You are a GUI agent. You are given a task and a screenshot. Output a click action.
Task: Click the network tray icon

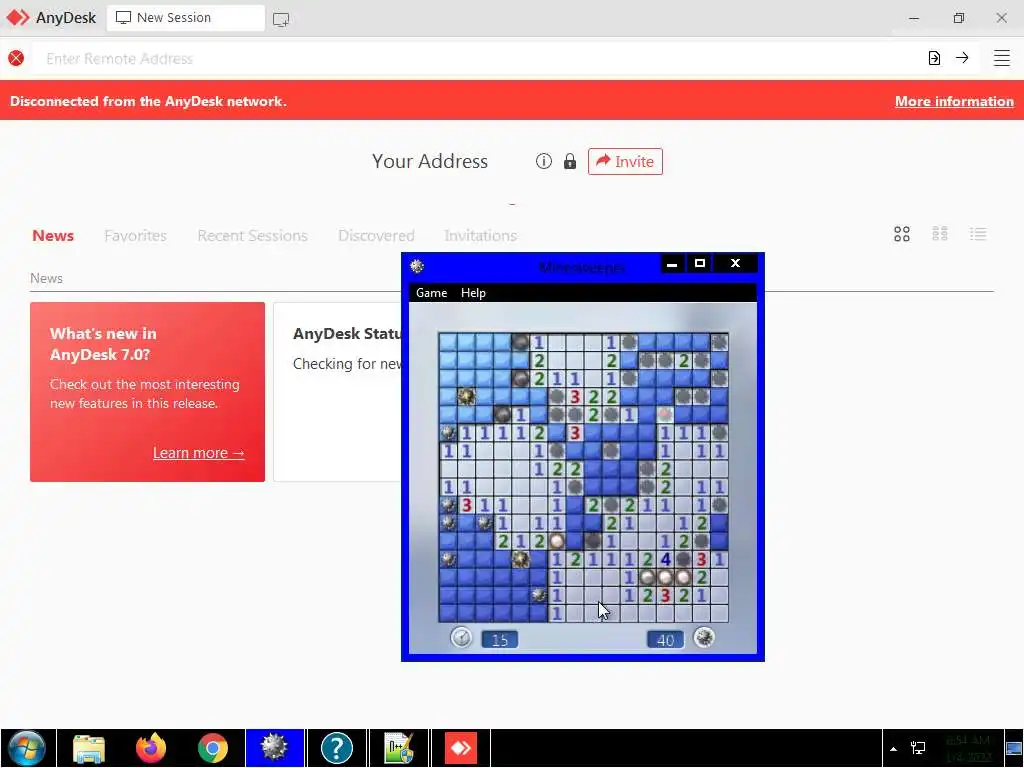click(918, 748)
